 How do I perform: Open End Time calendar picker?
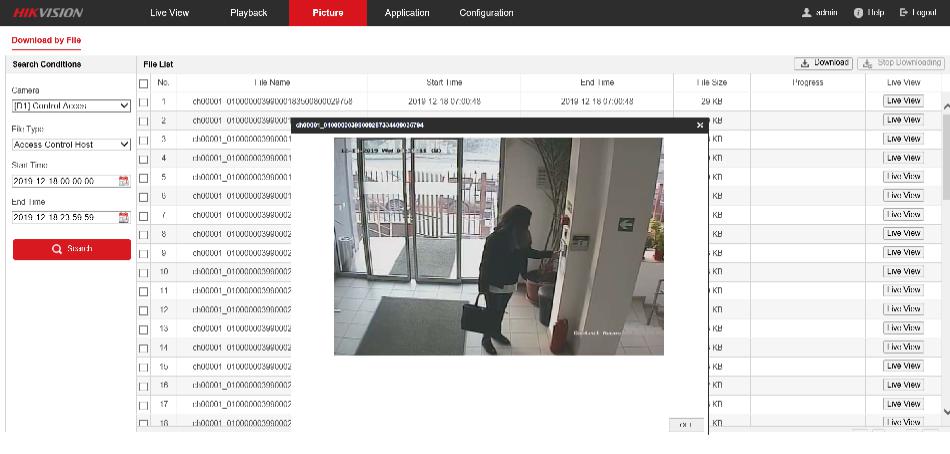[x=124, y=217]
